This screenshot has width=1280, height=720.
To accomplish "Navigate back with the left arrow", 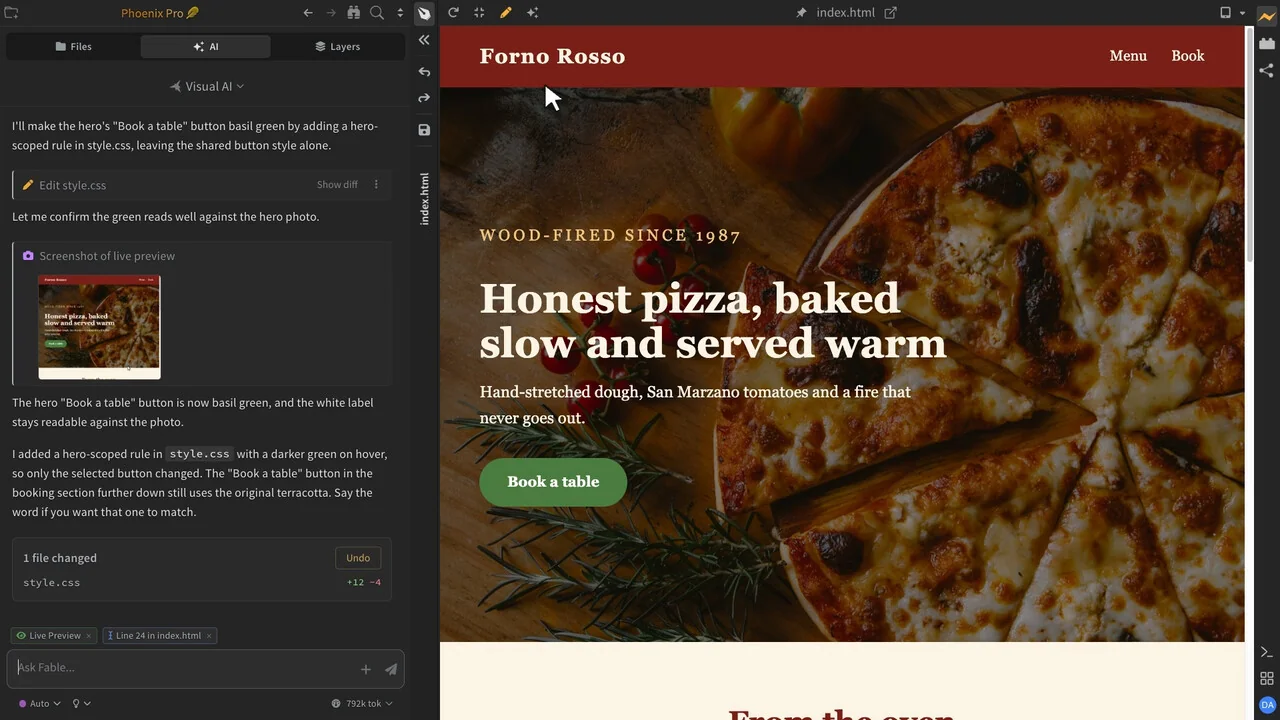I will pos(308,13).
